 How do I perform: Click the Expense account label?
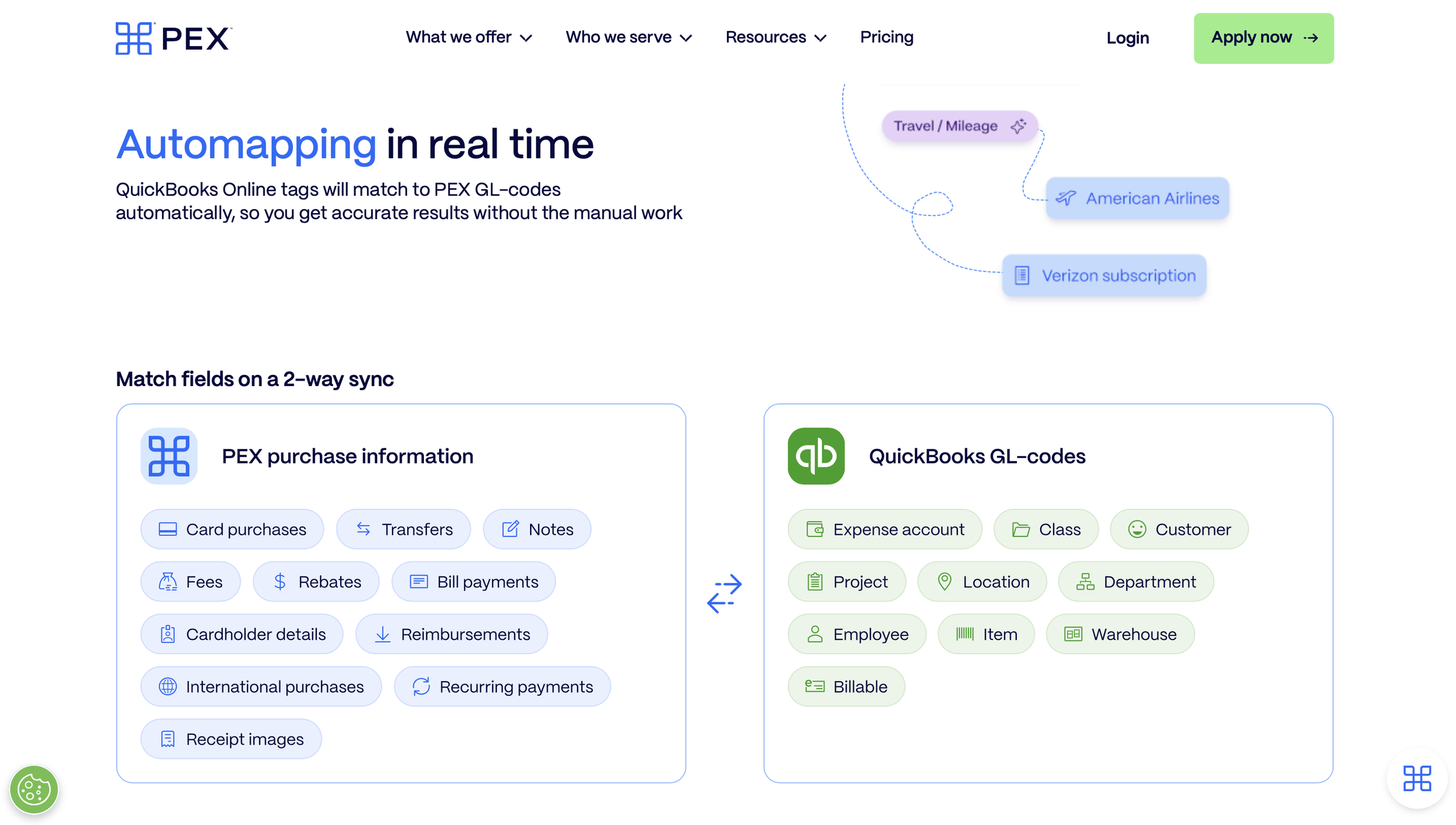[899, 529]
